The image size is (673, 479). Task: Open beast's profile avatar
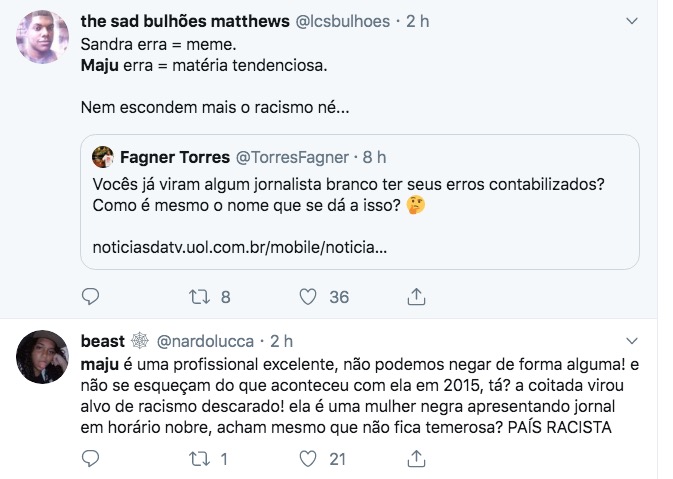43,356
